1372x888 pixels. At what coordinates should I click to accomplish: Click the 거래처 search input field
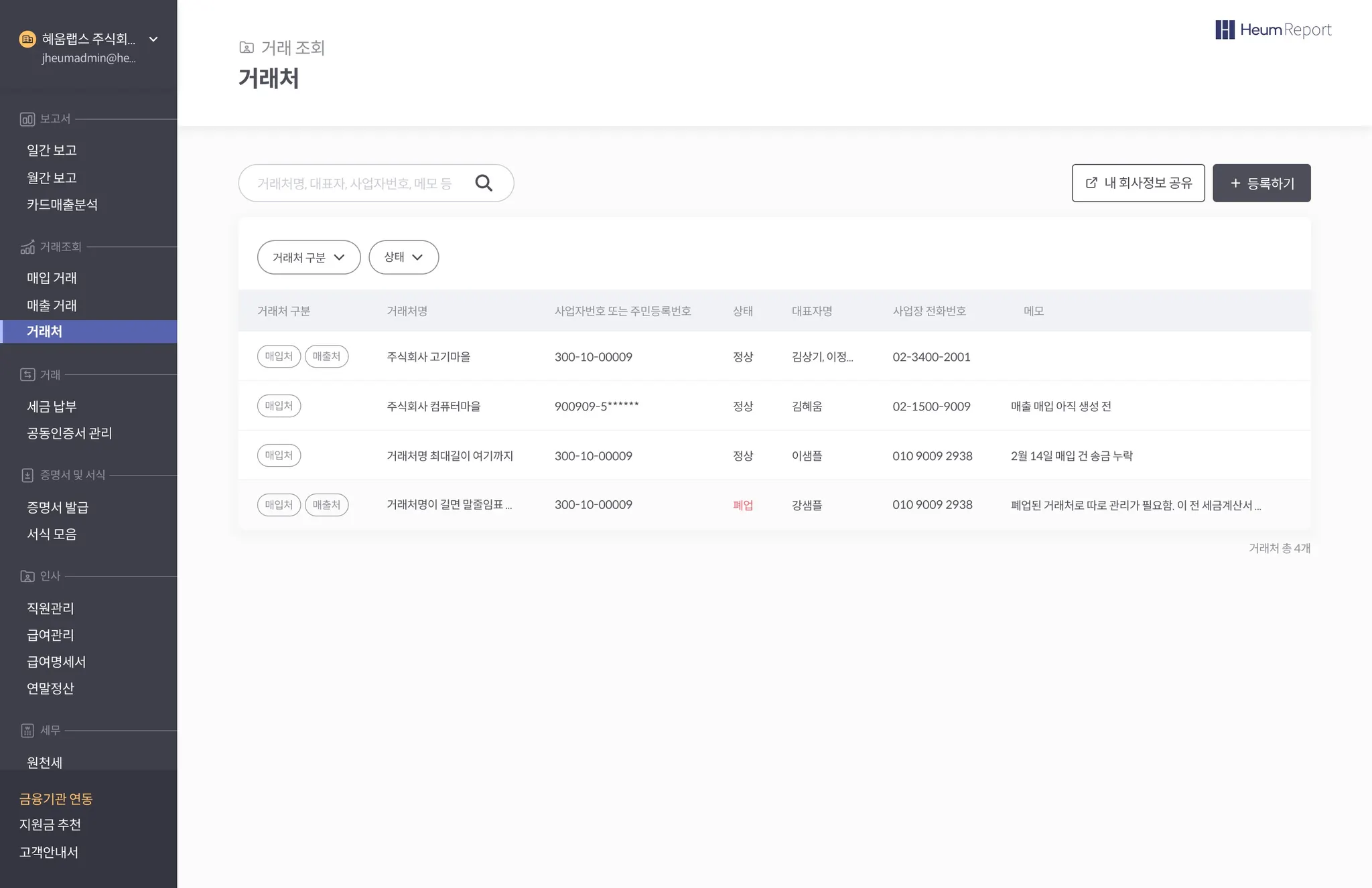click(x=355, y=183)
